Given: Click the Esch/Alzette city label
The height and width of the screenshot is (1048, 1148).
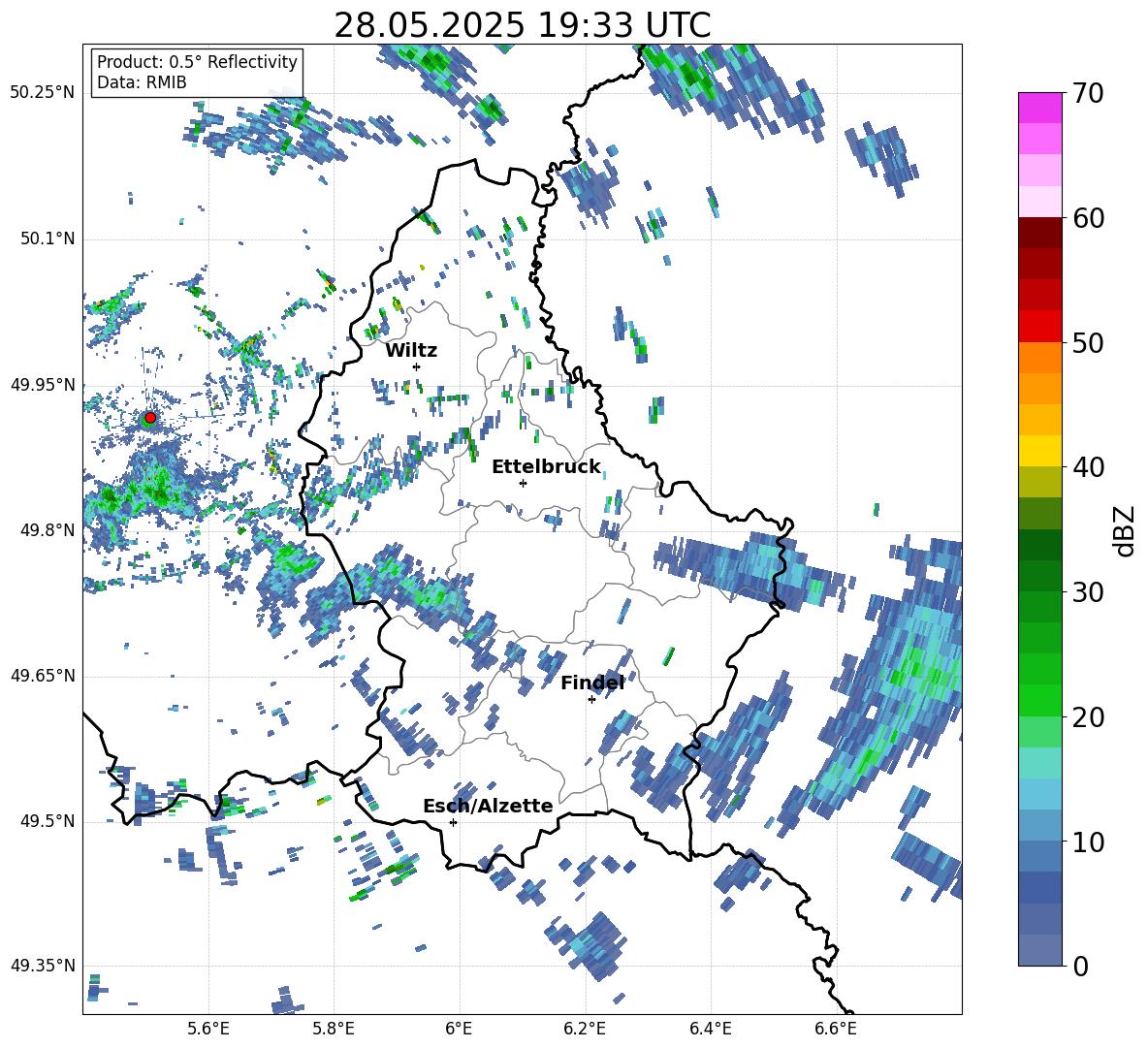Looking at the screenshot, I should coord(488,806).
